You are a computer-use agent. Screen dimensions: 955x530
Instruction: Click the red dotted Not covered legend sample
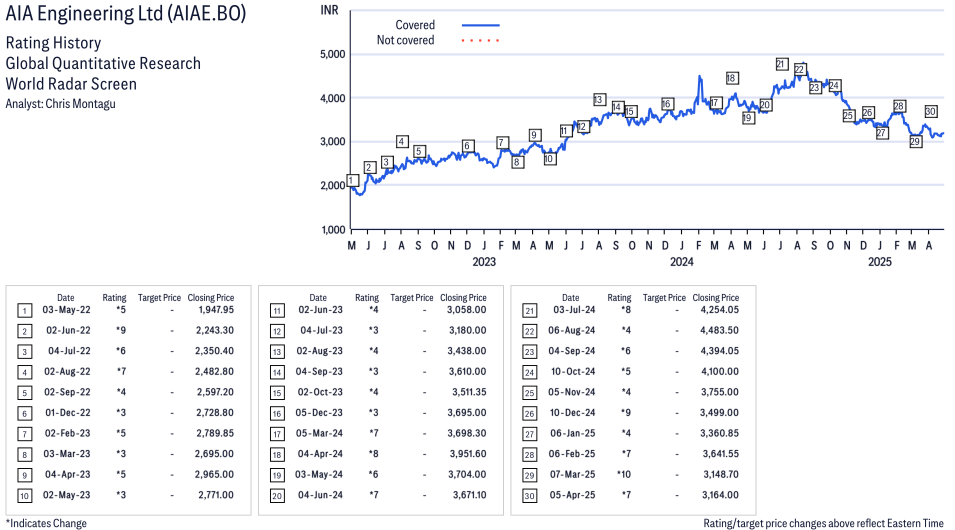click(481, 41)
